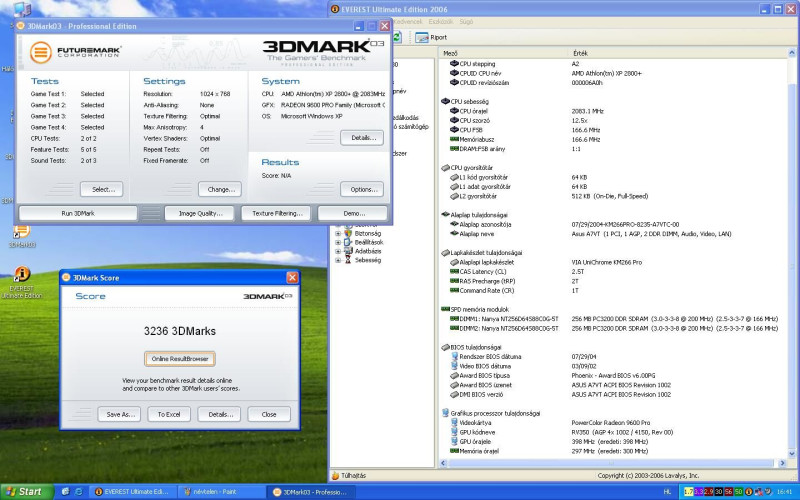Click the Alaplap tulajdonságai section icon
800x500 pixels.
[445, 215]
